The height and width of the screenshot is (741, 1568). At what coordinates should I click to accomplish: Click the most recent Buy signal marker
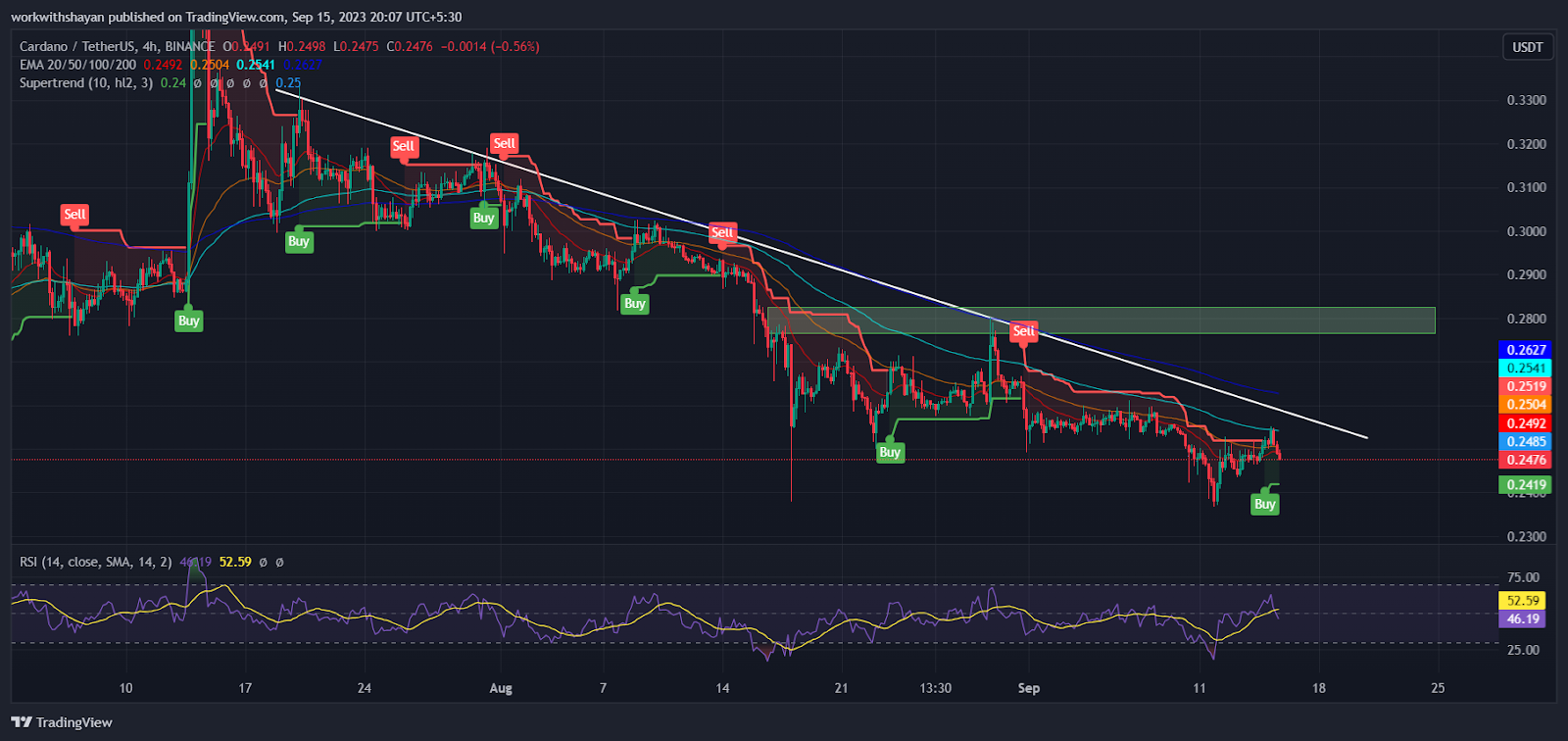coord(1264,504)
